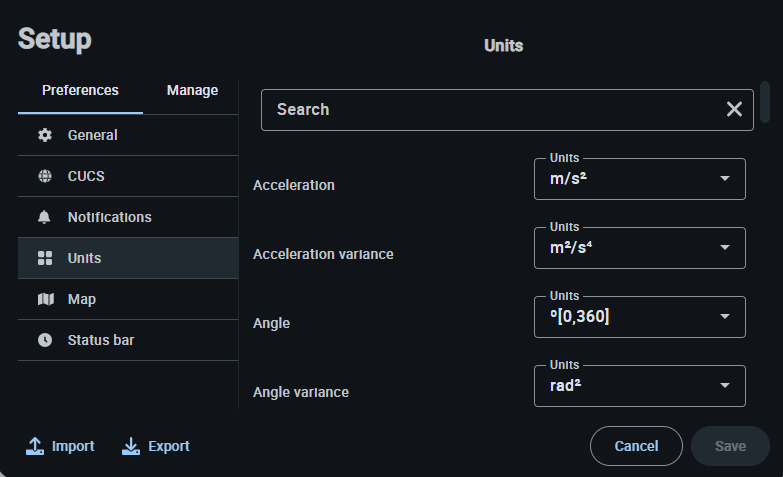Viewport: 783px width, 477px height.
Task: Click the gear icon next to General
Action: coord(45,135)
